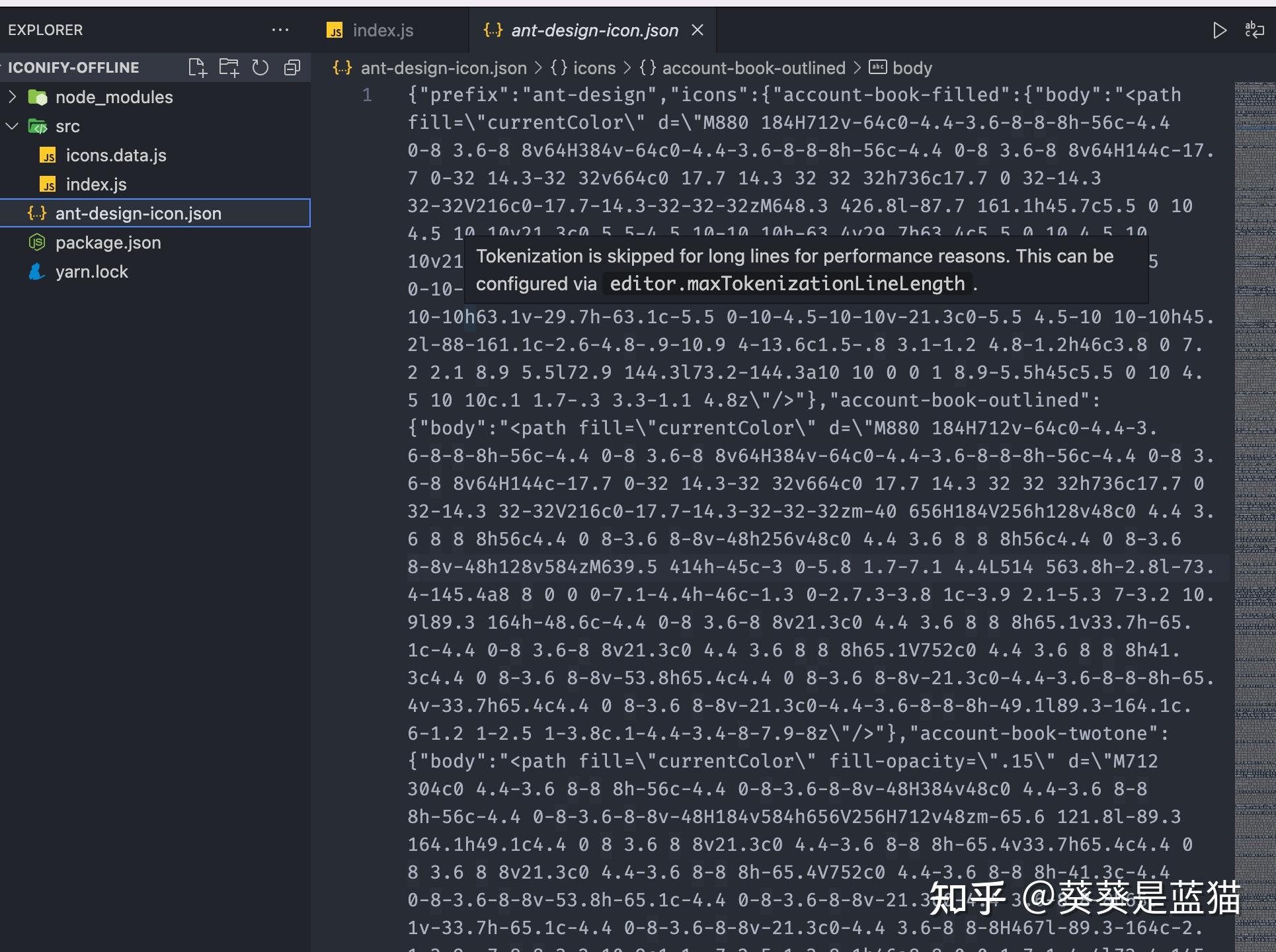Click the body breadcrumb item
The width and height of the screenshot is (1276, 952).
912,68
